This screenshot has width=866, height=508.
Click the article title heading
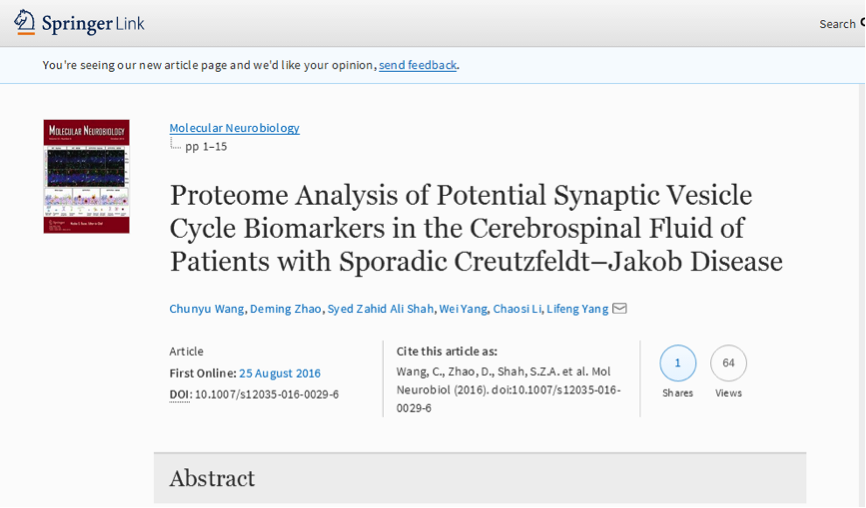tap(475, 228)
